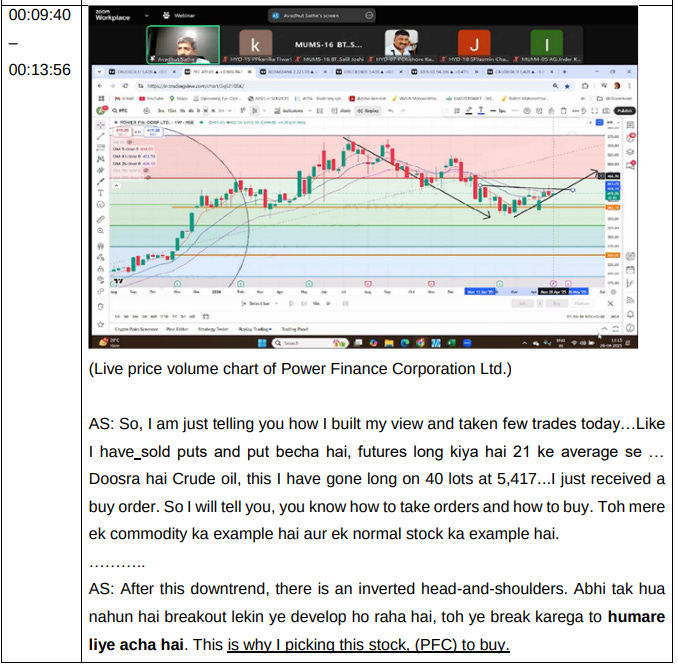678x667 pixels.
Task: Open the Strategy Tester tab
Action: [213, 329]
